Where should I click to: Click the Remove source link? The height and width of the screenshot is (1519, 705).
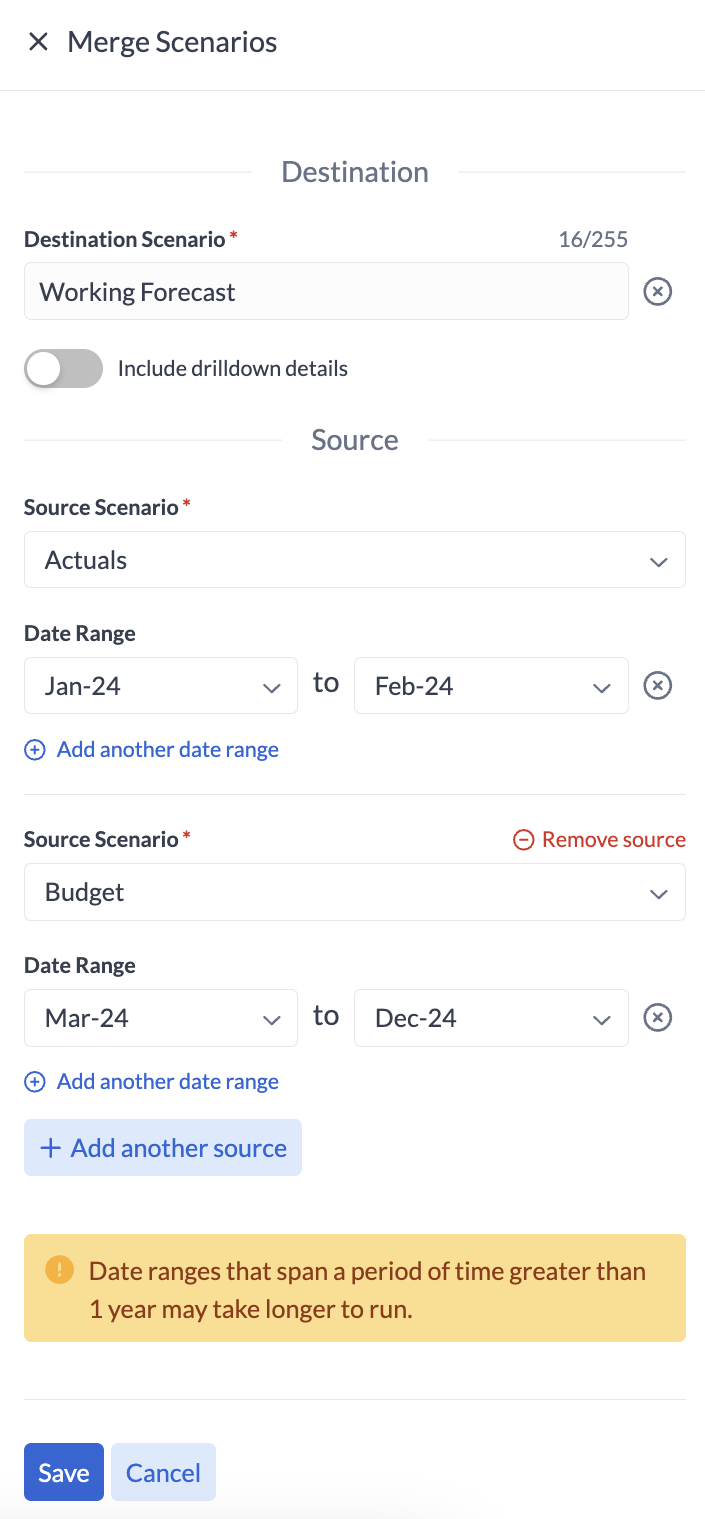click(x=613, y=840)
